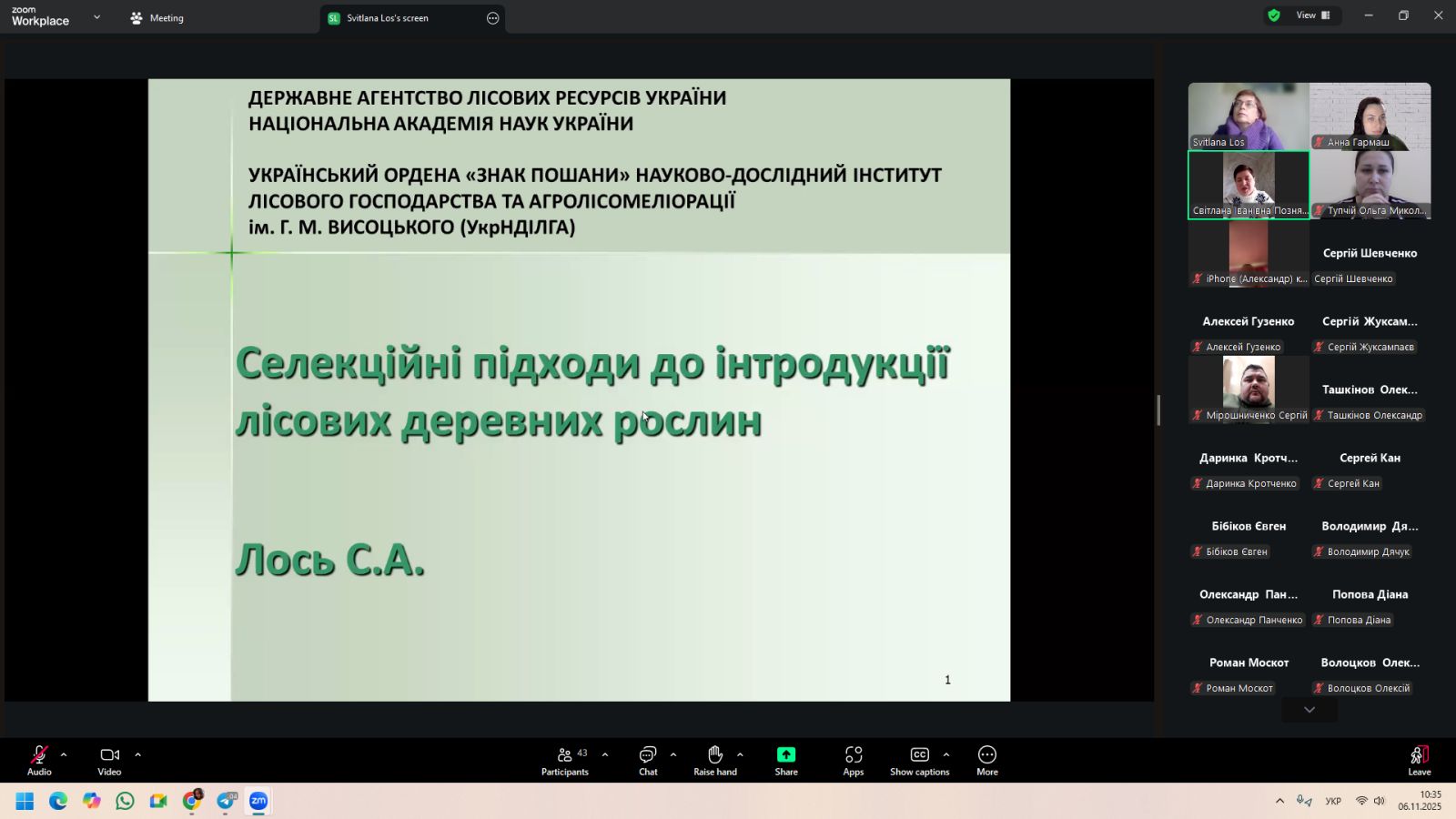Open the Chat panel
1456x819 pixels.
(648, 761)
